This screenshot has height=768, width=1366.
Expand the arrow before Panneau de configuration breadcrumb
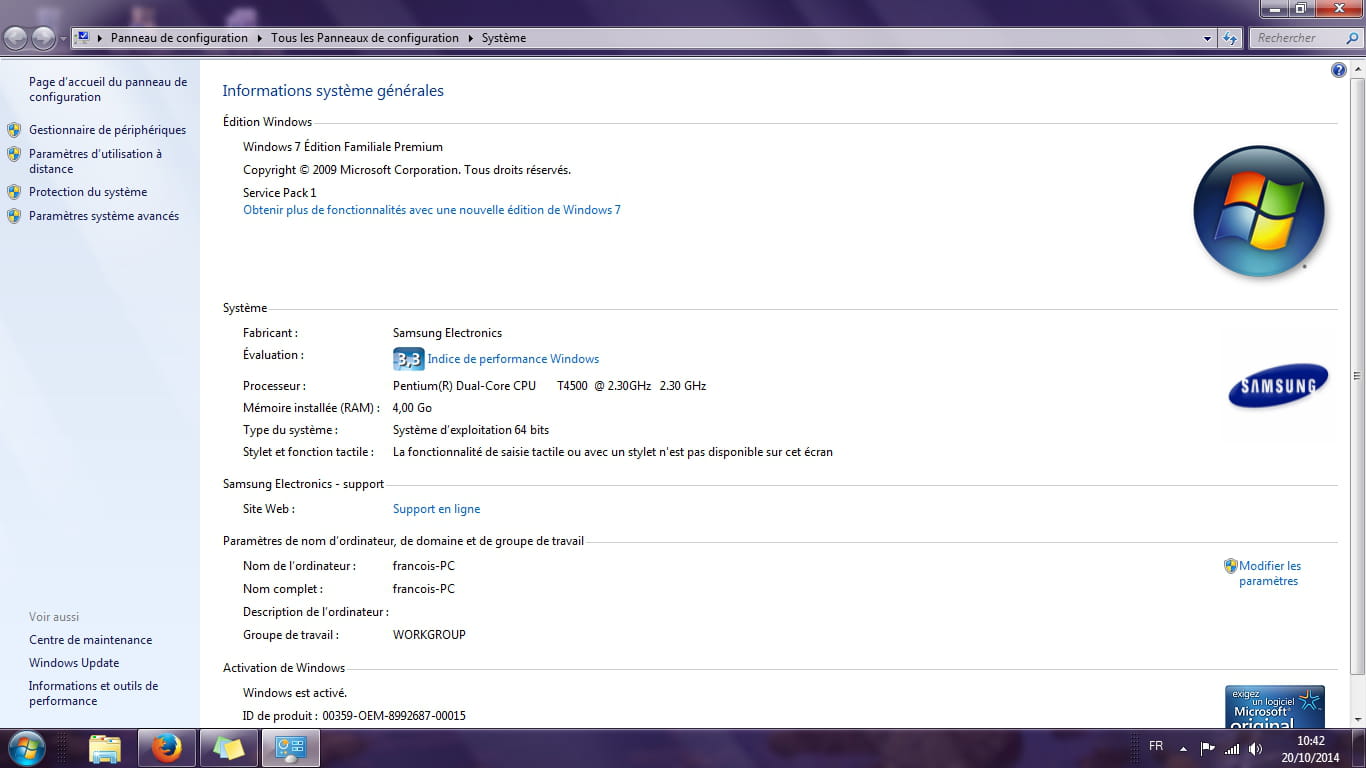pos(100,38)
